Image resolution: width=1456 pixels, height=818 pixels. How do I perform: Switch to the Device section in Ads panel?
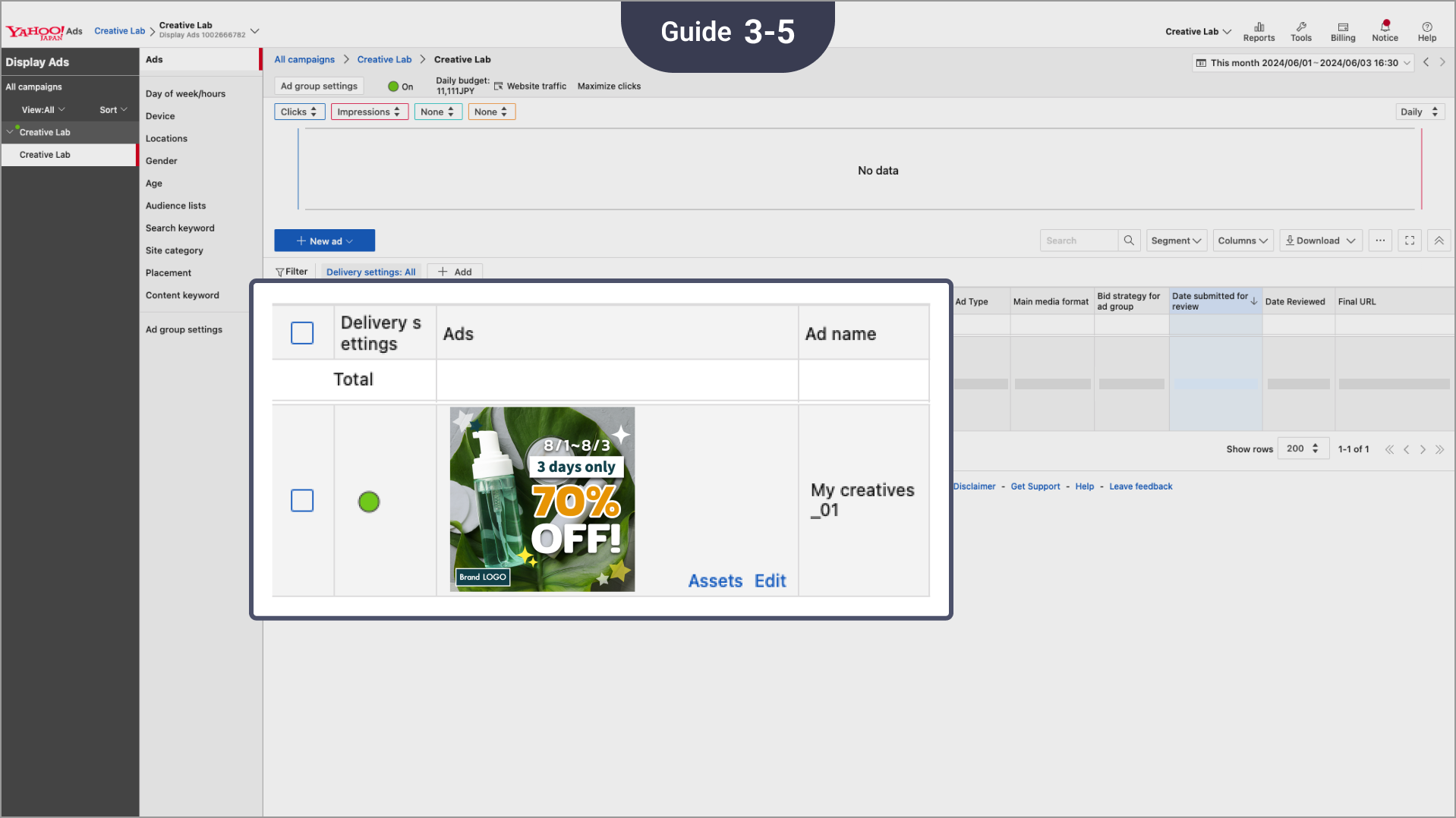tap(160, 115)
